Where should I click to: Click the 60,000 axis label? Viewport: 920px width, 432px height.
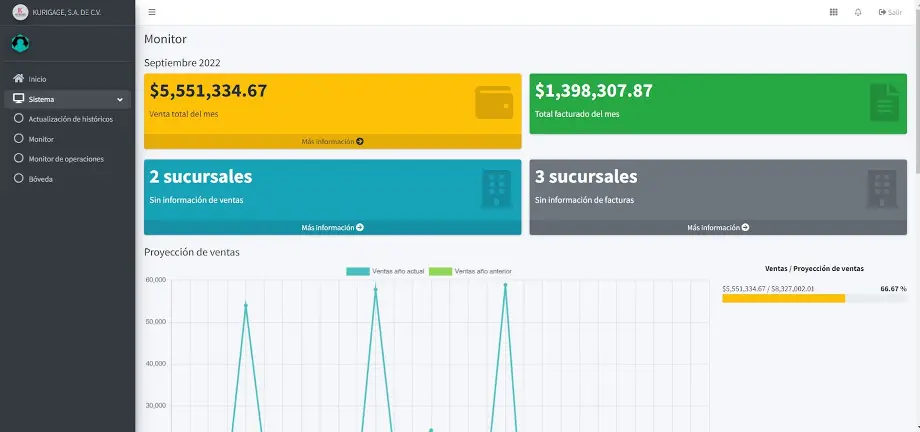[x=155, y=280]
